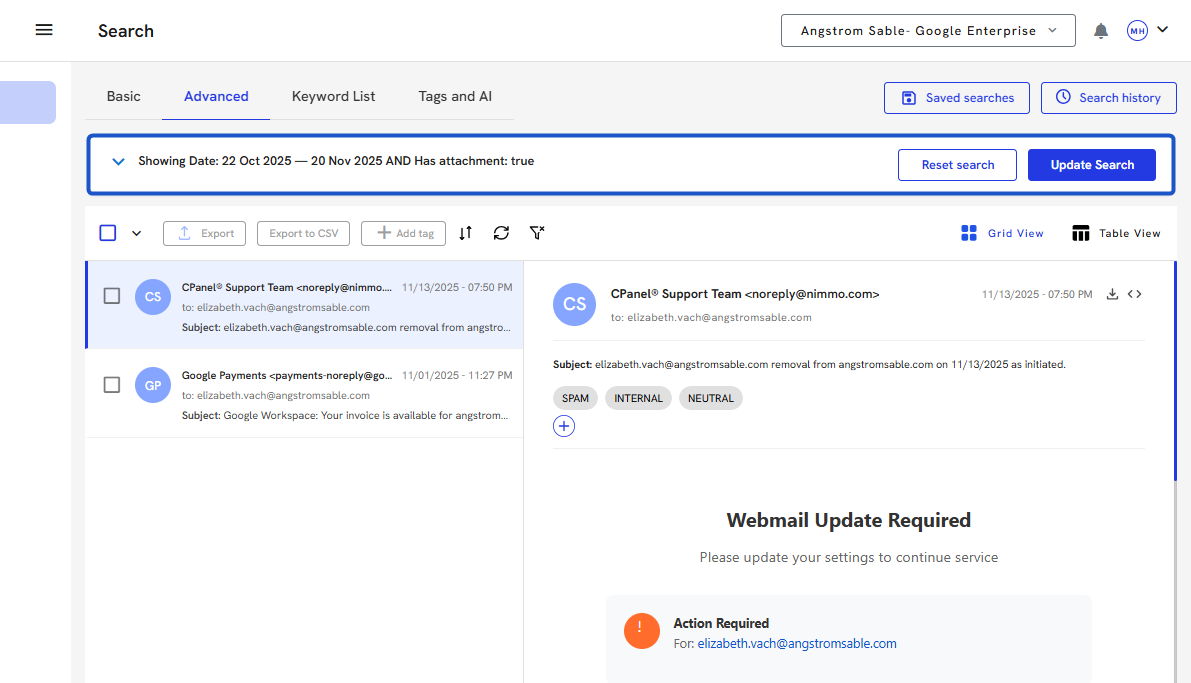Image resolution: width=1191 pixels, height=683 pixels.
Task: Open Saved searches
Action: tap(957, 98)
